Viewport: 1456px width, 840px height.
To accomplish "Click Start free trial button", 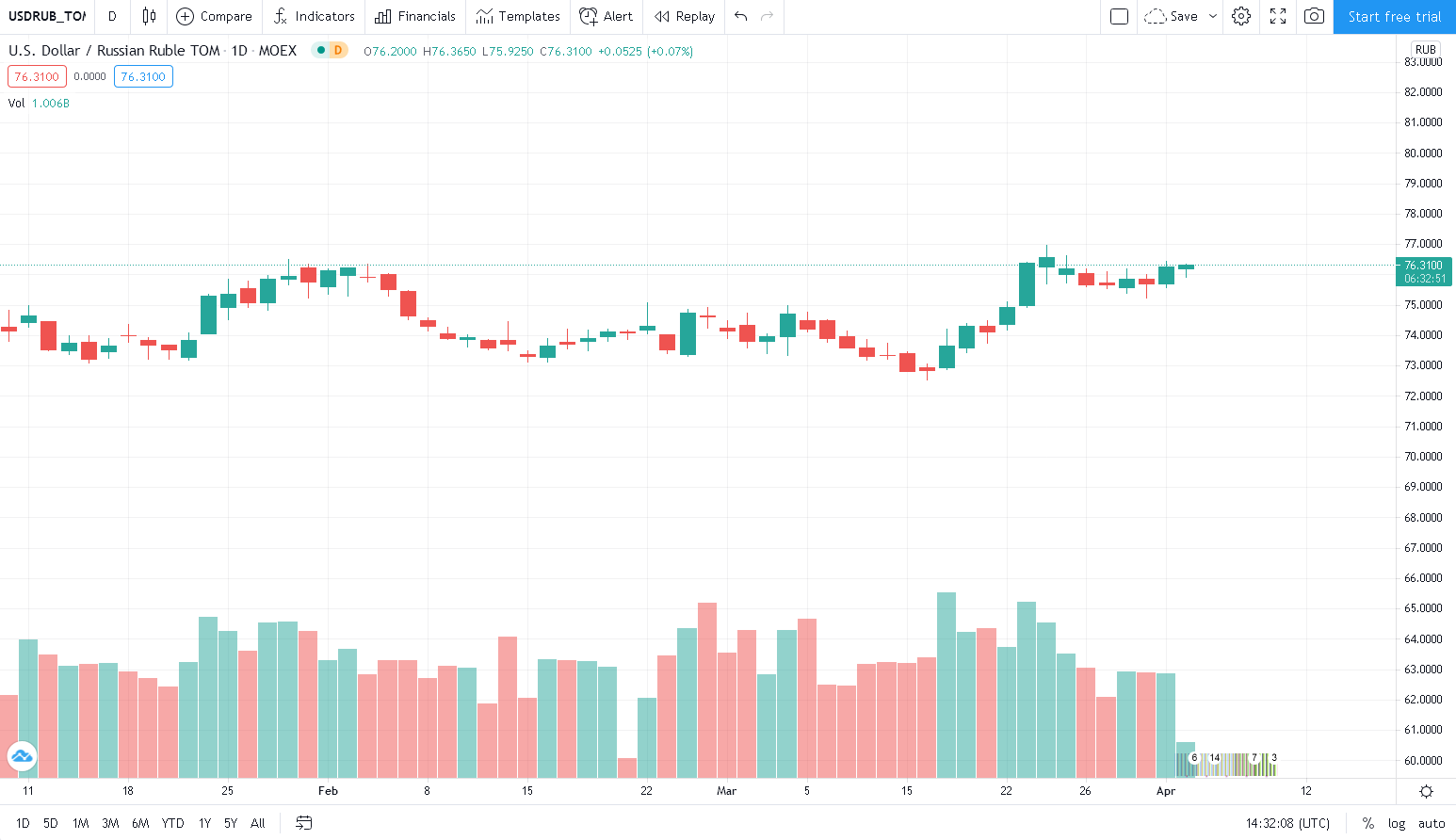I will click(x=1395, y=16).
